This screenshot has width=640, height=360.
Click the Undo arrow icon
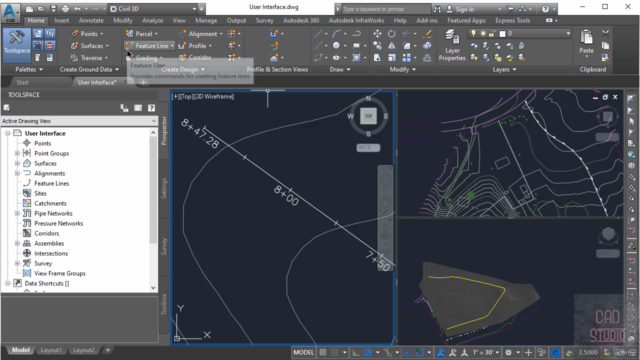[x=77, y=9]
